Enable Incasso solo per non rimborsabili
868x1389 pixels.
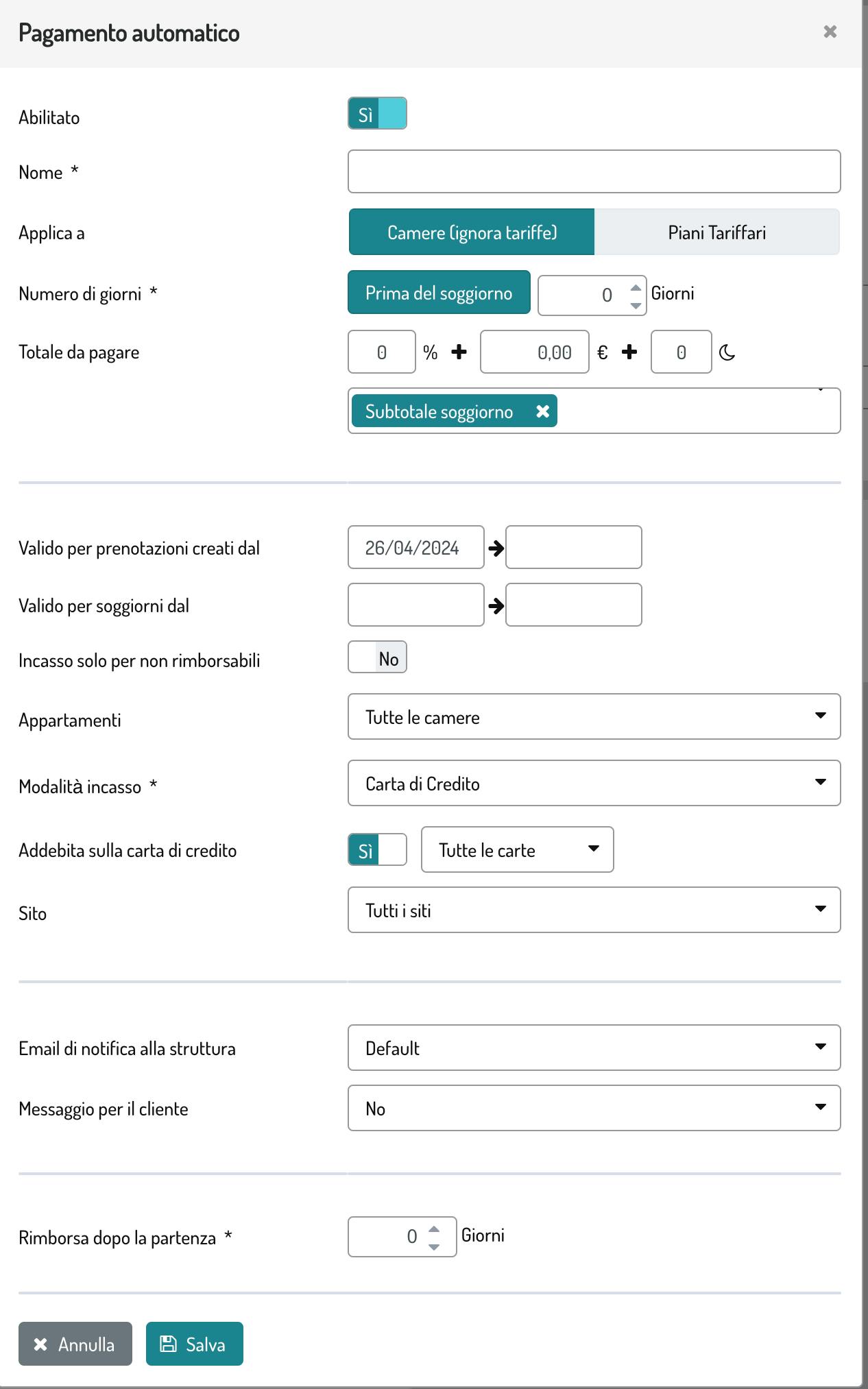(x=377, y=657)
